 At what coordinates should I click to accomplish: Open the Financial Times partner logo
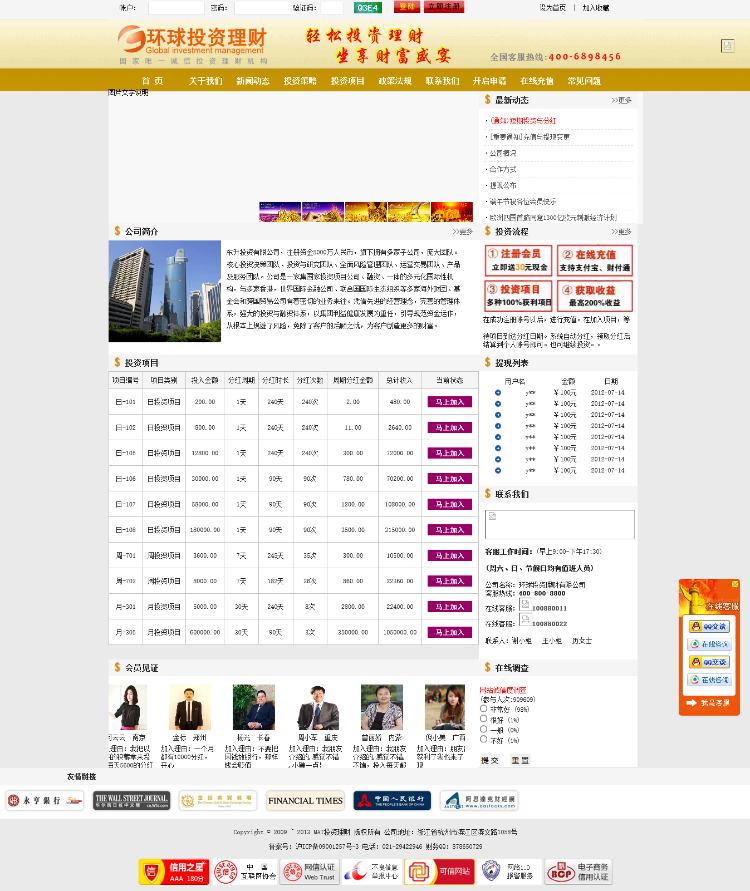coord(305,801)
